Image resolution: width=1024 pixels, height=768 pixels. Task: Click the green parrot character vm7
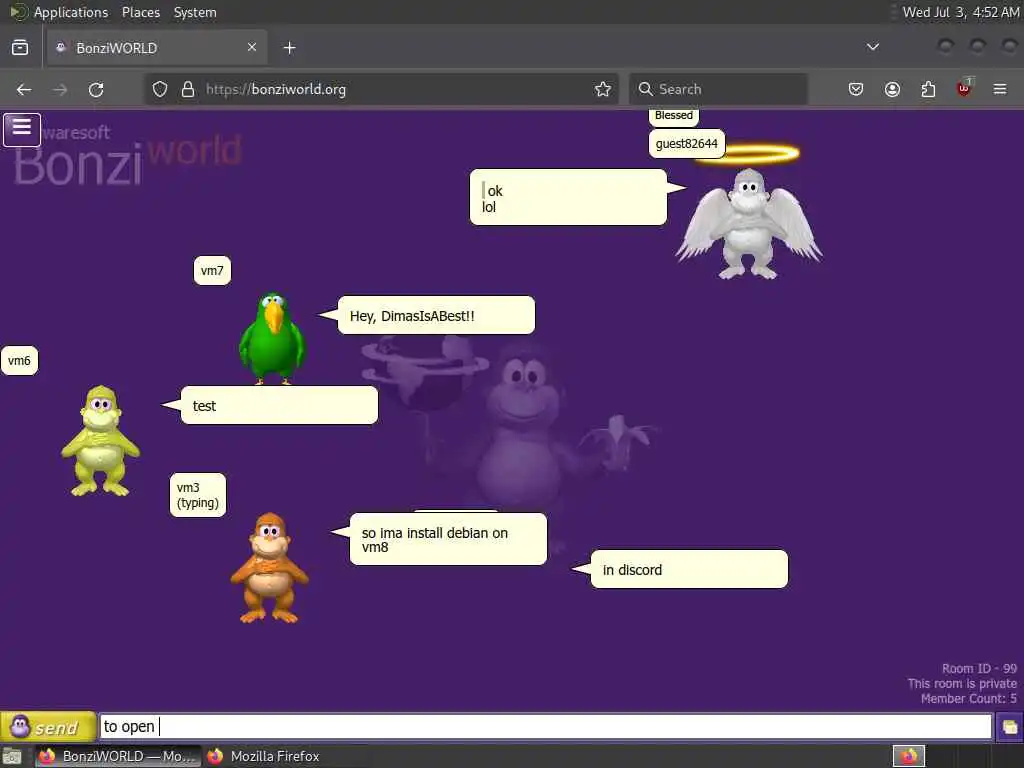pyautogui.click(x=272, y=338)
